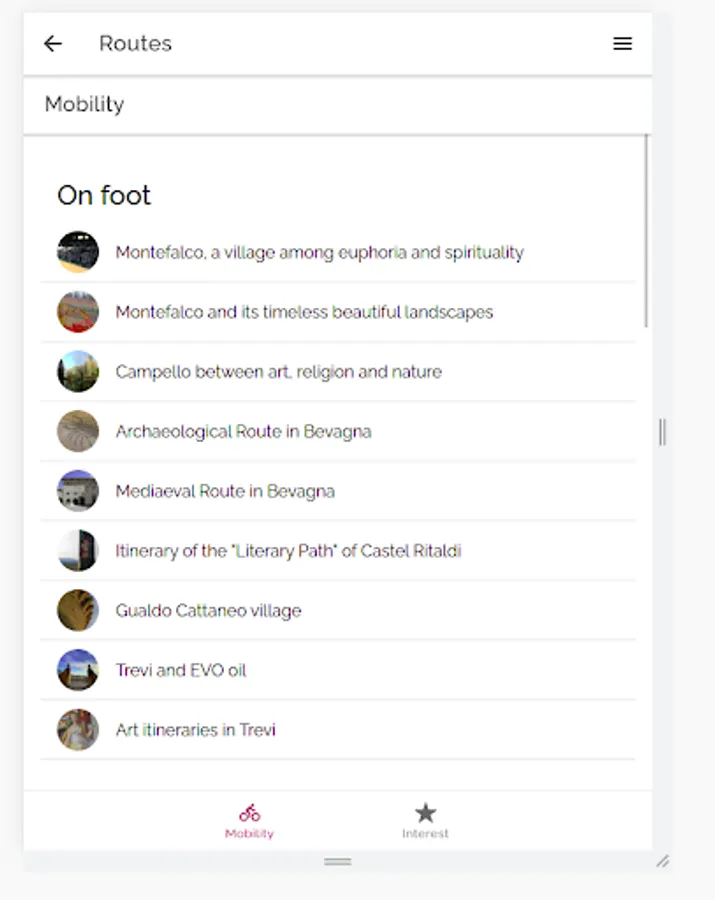Open Trevi and EVO oil route
Image resolution: width=715 pixels, height=900 pixels.
(181, 670)
